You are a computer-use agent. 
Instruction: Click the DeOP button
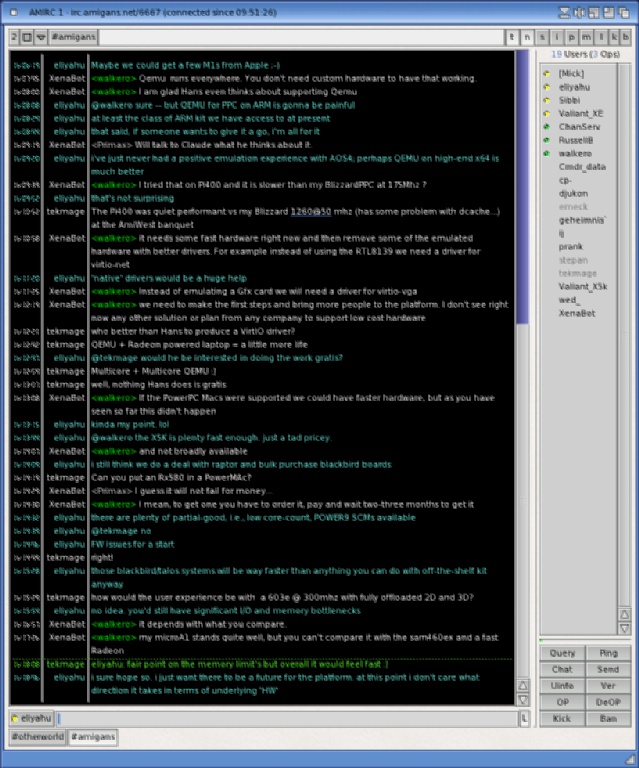[x=608, y=702]
